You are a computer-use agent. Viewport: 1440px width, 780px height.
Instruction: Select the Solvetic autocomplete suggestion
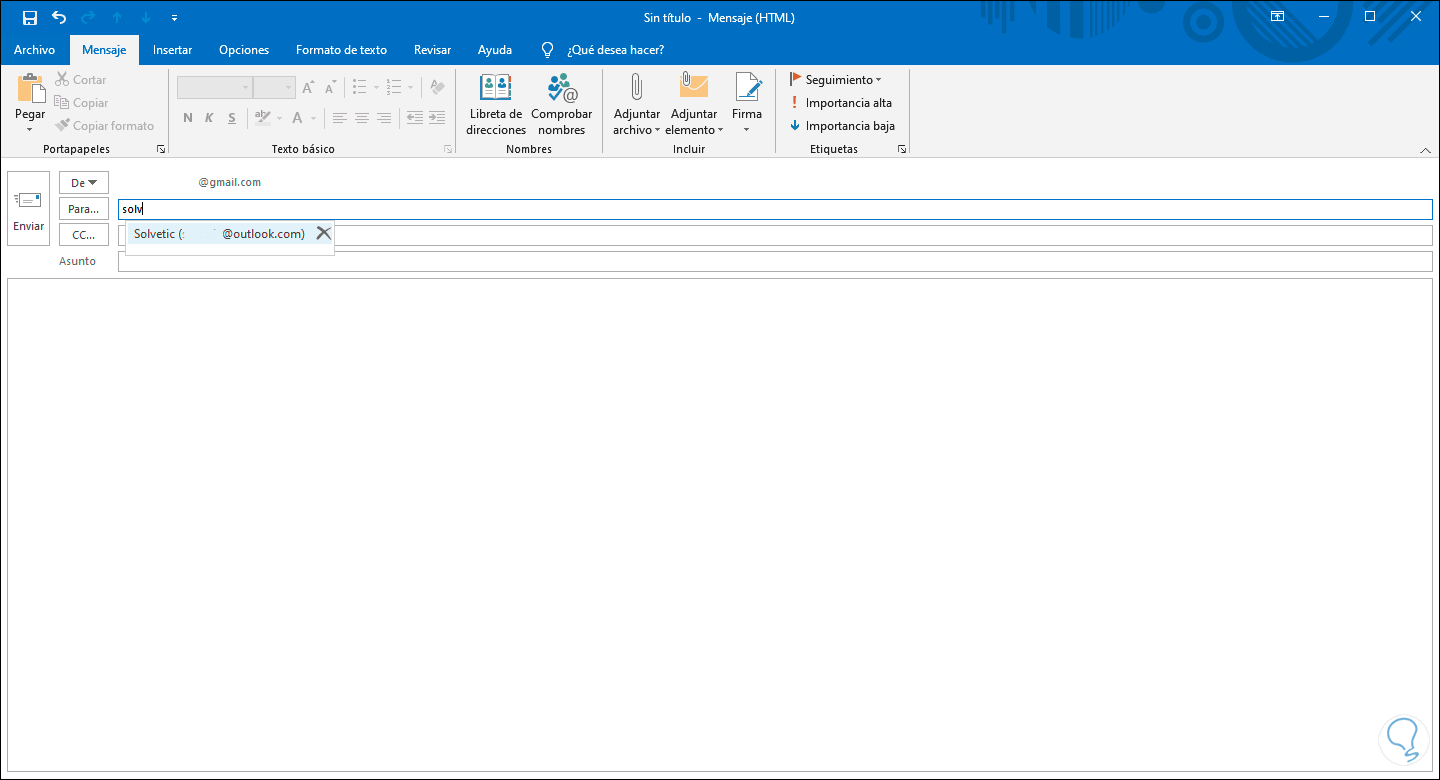tap(219, 234)
